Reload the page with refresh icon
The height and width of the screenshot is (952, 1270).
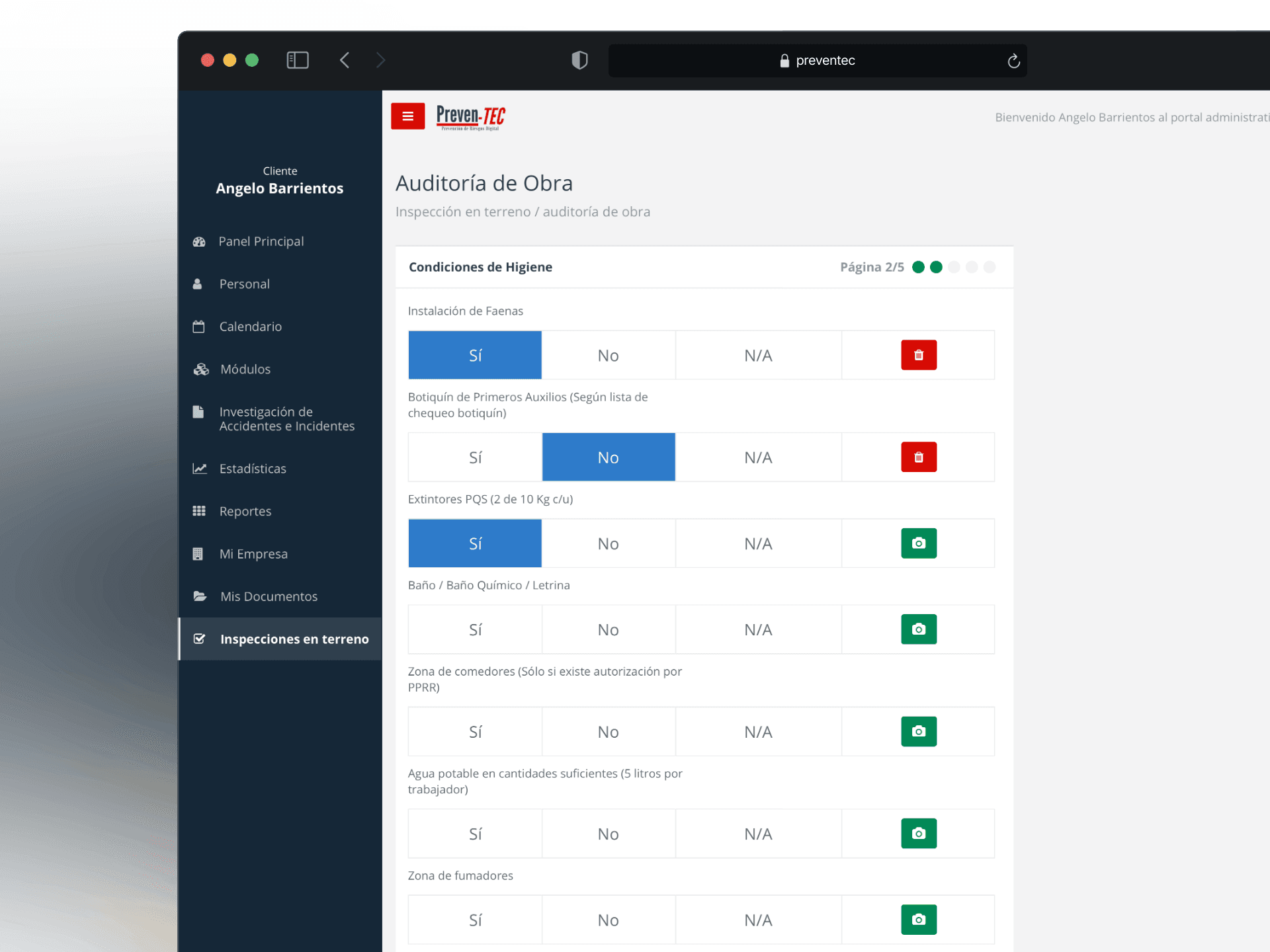tap(1013, 61)
